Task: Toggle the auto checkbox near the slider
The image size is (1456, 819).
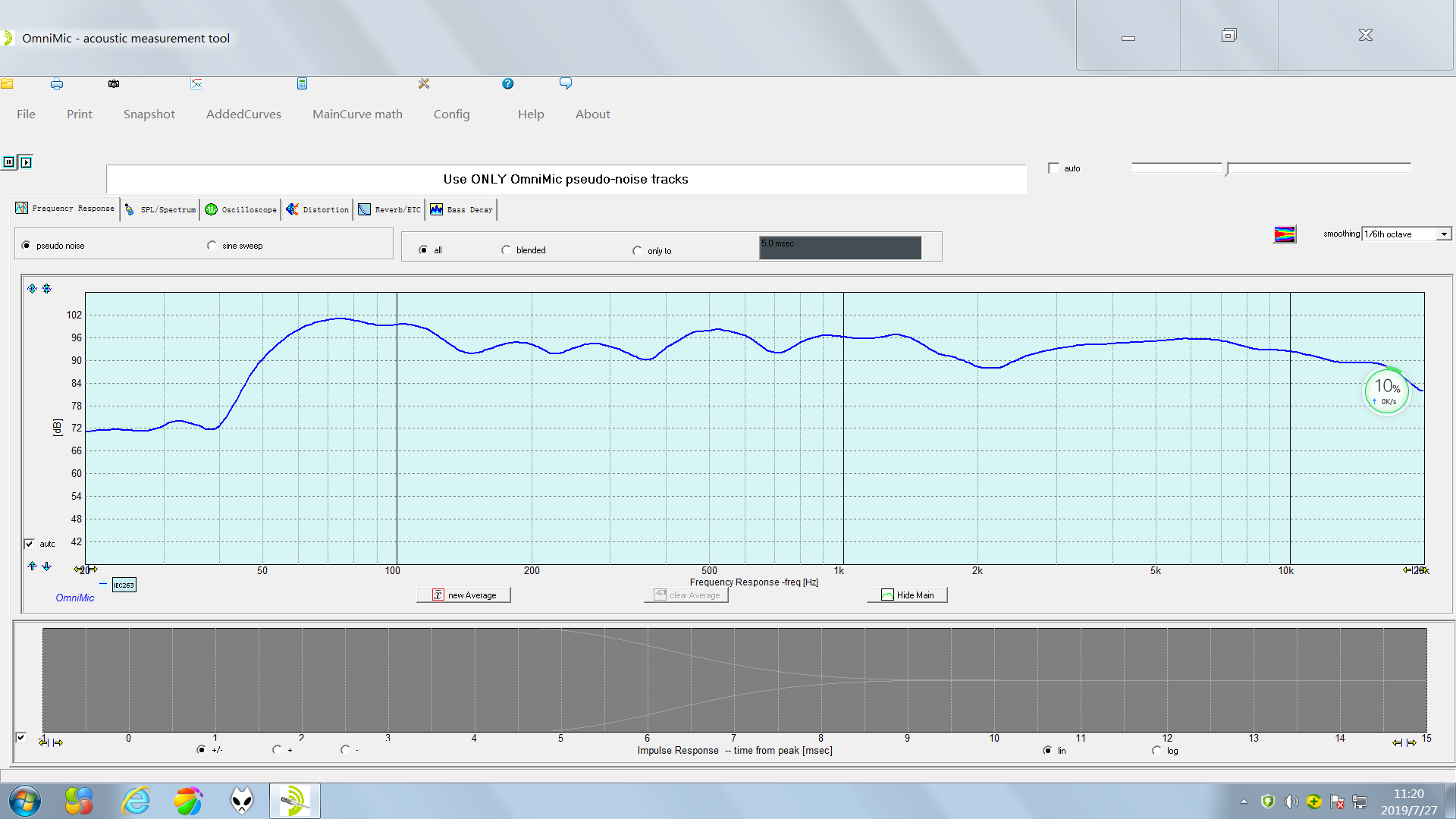Action: (x=1053, y=168)
